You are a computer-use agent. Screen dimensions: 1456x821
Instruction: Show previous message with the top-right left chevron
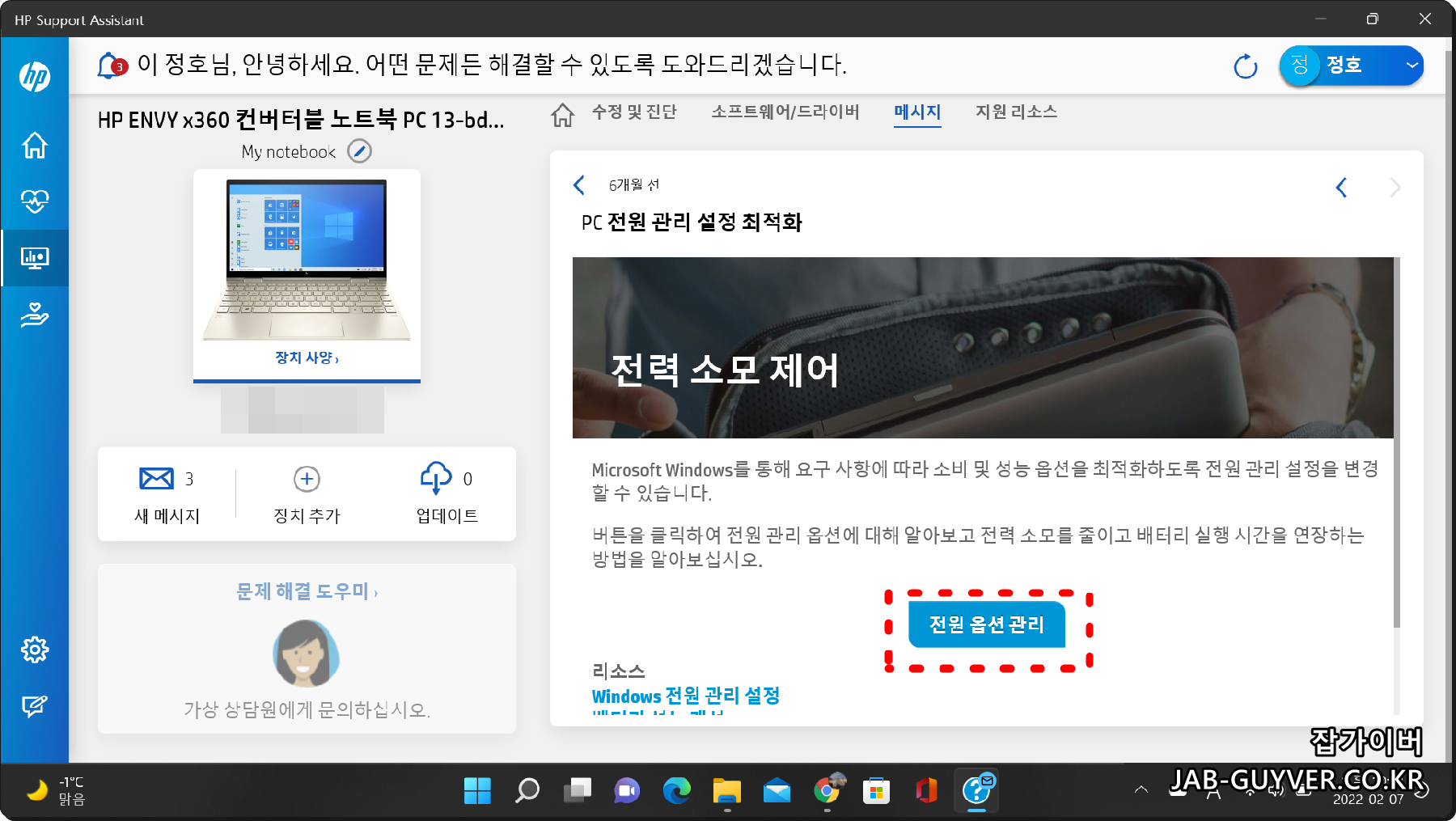[1341, 188]
